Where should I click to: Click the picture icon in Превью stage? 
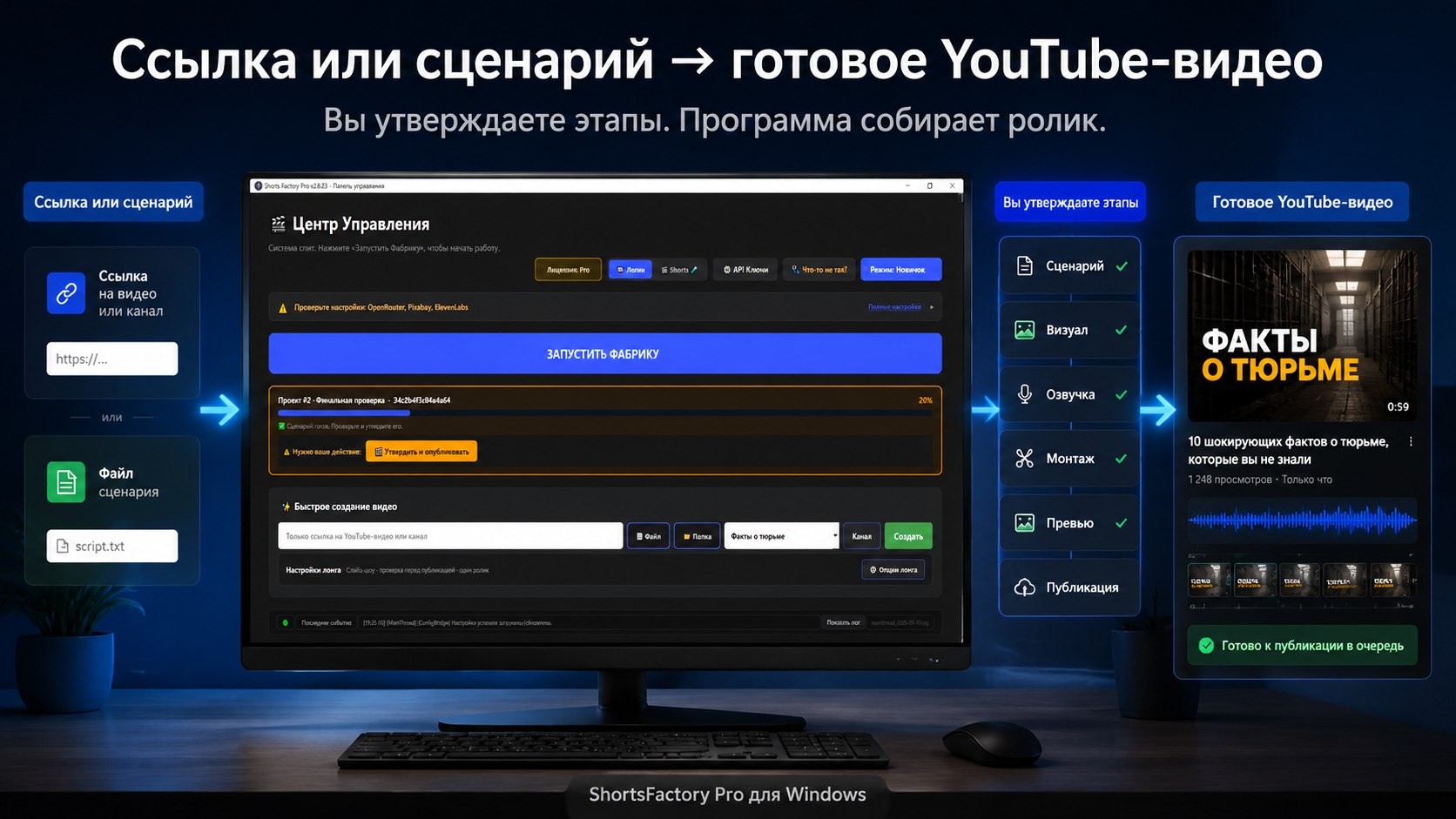[x=1025, y=522]
